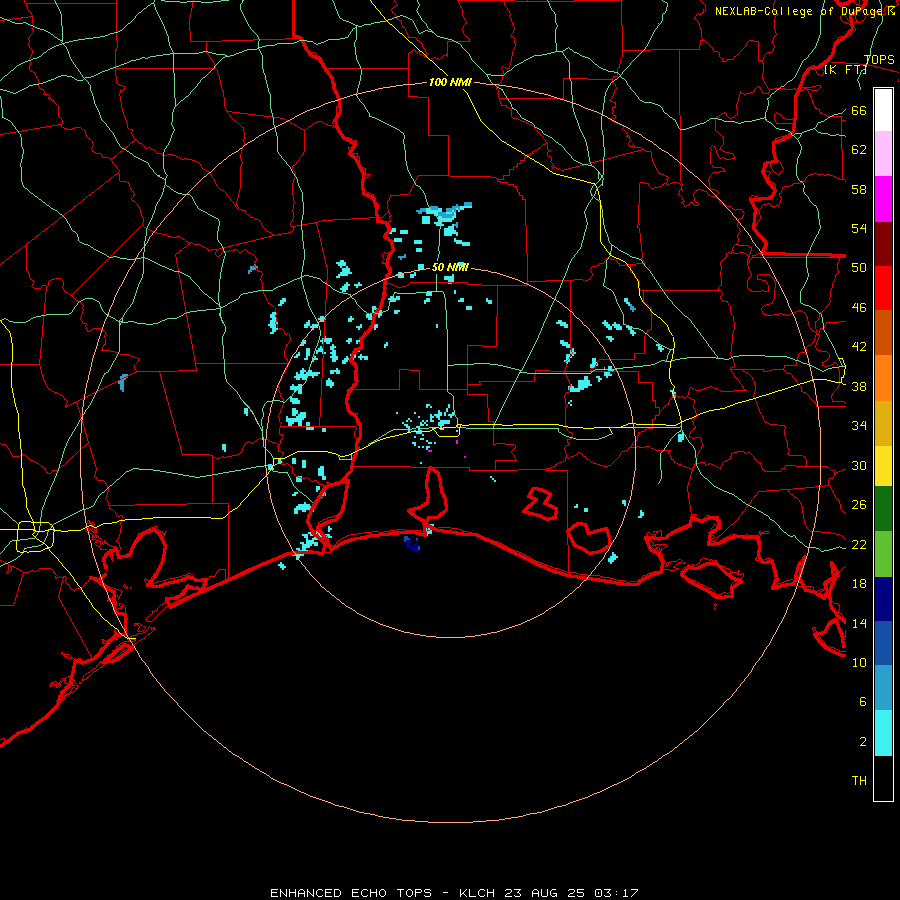The width and height of the screenshot is (900, 900).
Task: Click the 66 legend scale value
Action: (x=859, y=110)
